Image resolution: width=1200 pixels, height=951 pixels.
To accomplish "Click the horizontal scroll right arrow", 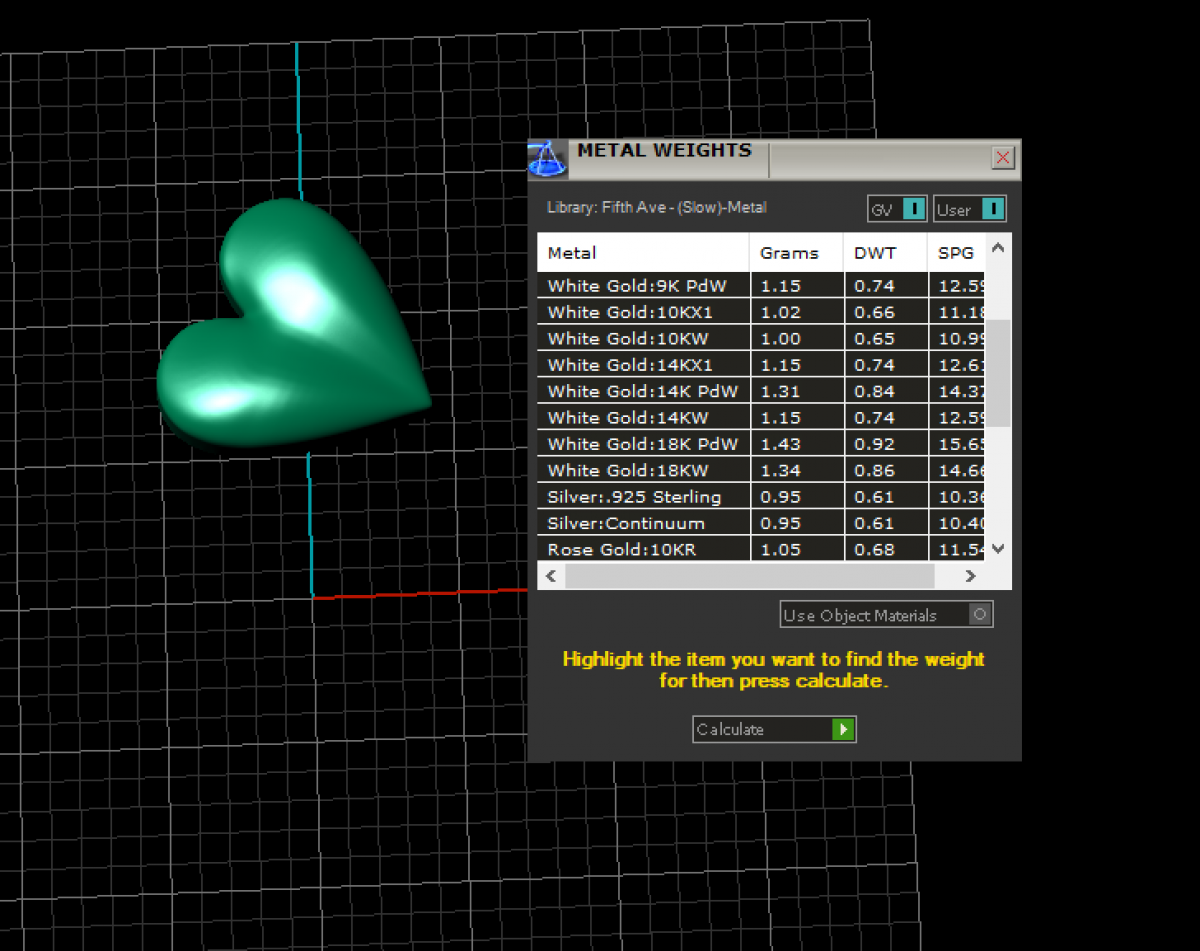I will (x=969, y=576).
